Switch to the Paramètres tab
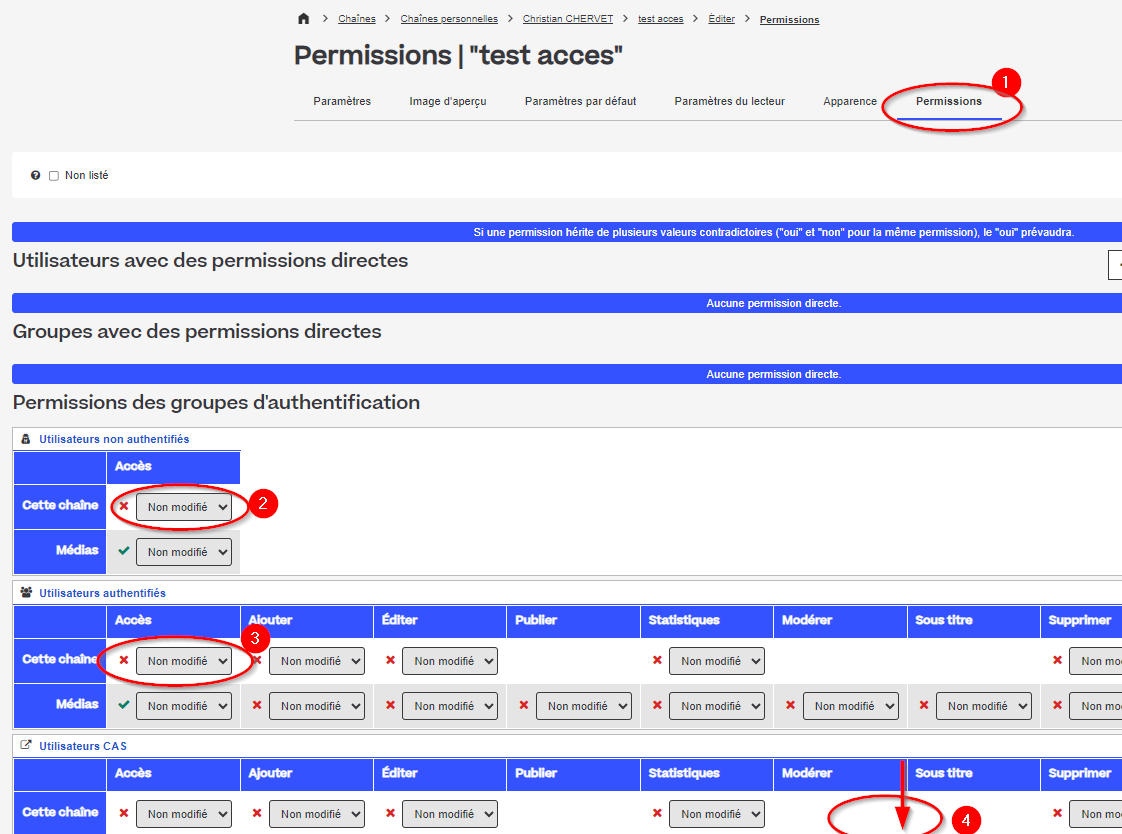 click(x=342, y=101)
